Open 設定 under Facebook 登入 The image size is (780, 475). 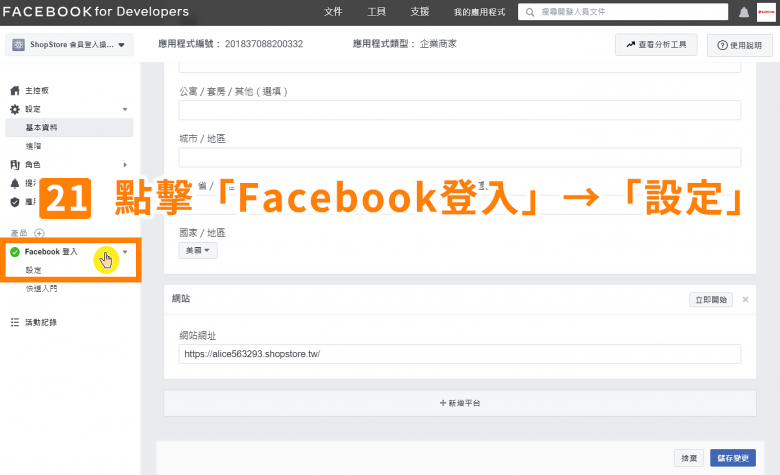click(x=34, y=271)
